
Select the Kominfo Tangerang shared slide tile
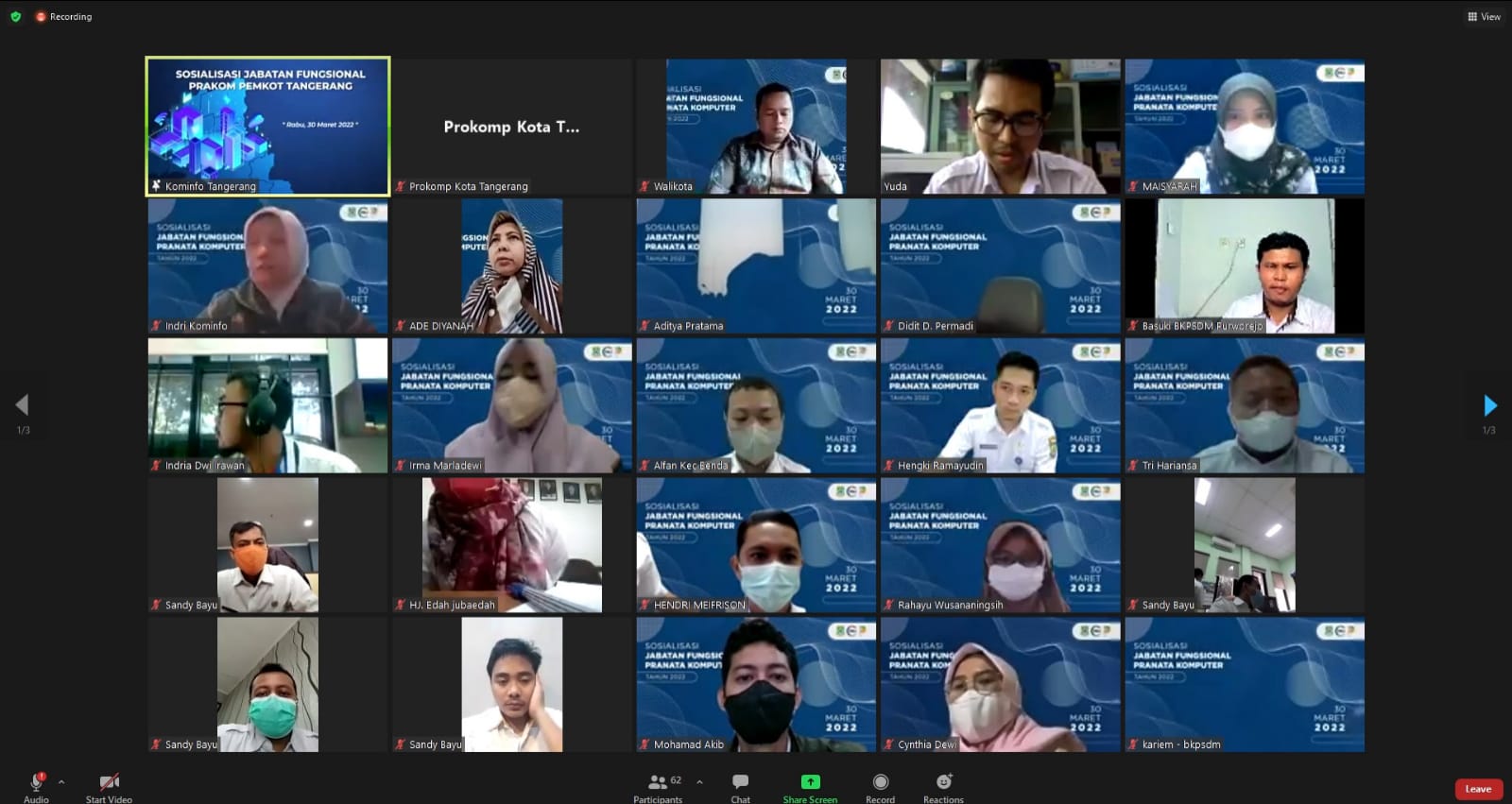pyautogui.click(x=267, y=126)
